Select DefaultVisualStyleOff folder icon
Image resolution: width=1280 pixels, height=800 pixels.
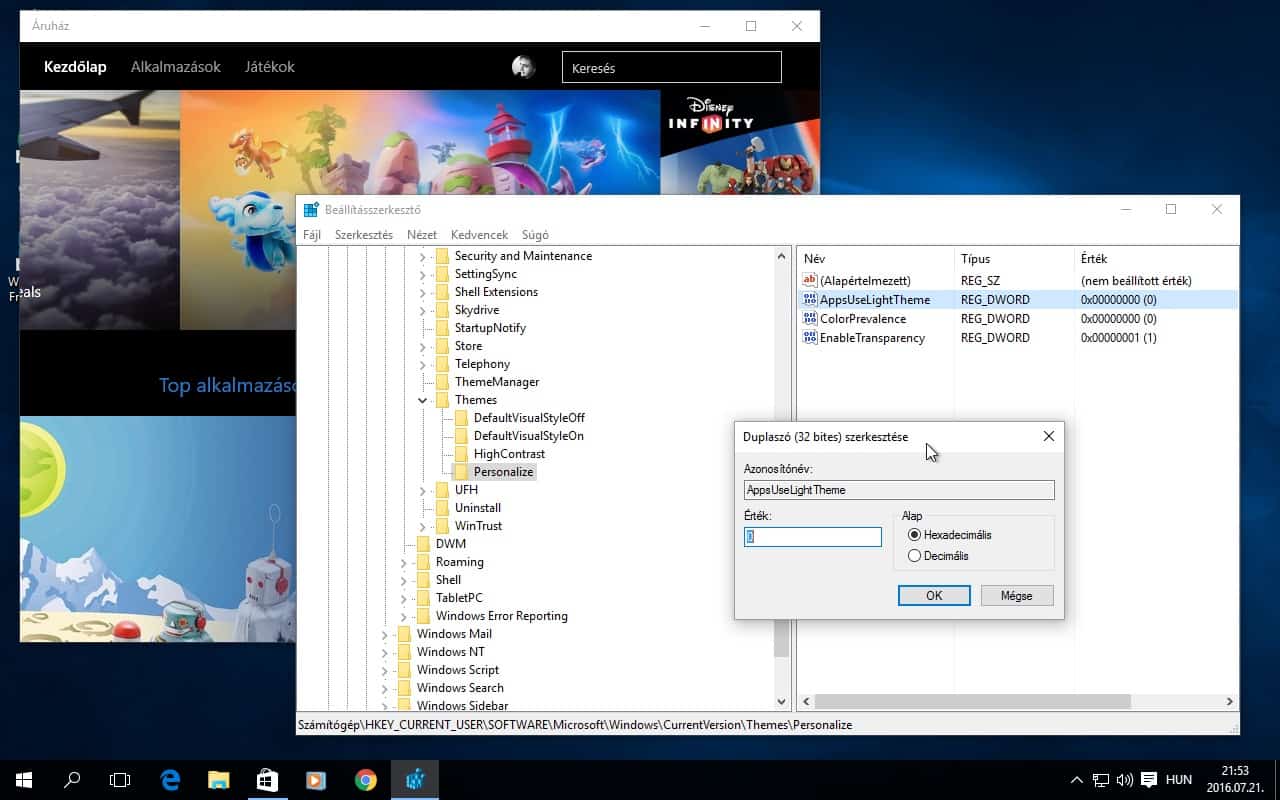(461, 418)
